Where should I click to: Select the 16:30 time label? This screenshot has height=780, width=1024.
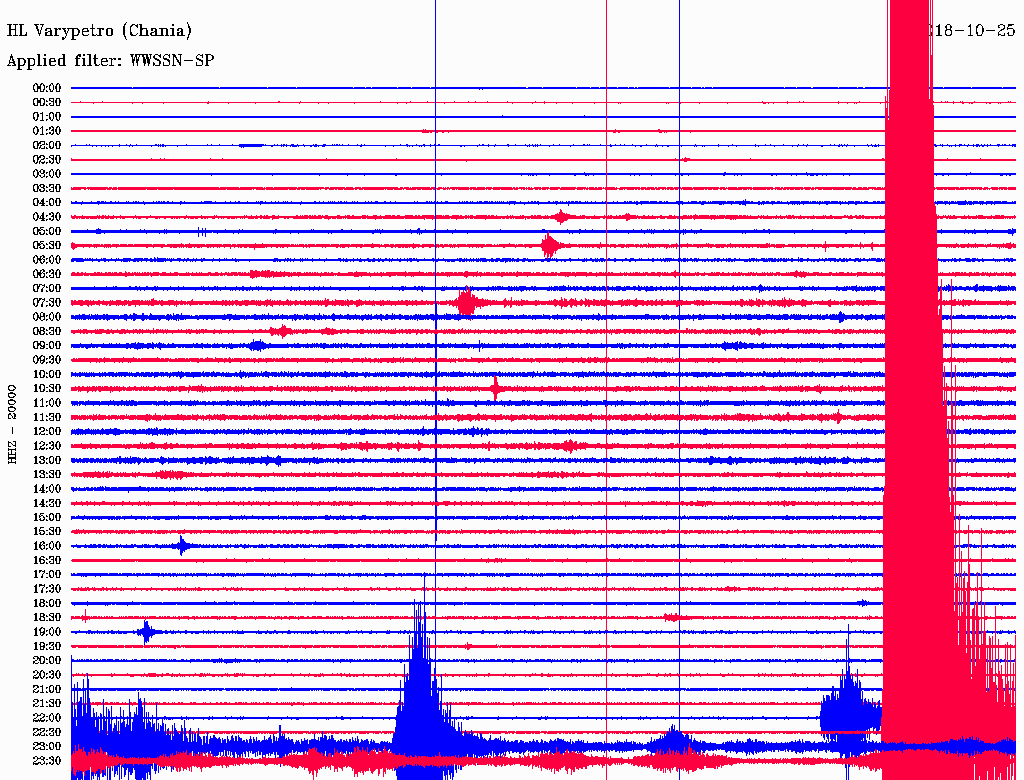click(47, 561)
